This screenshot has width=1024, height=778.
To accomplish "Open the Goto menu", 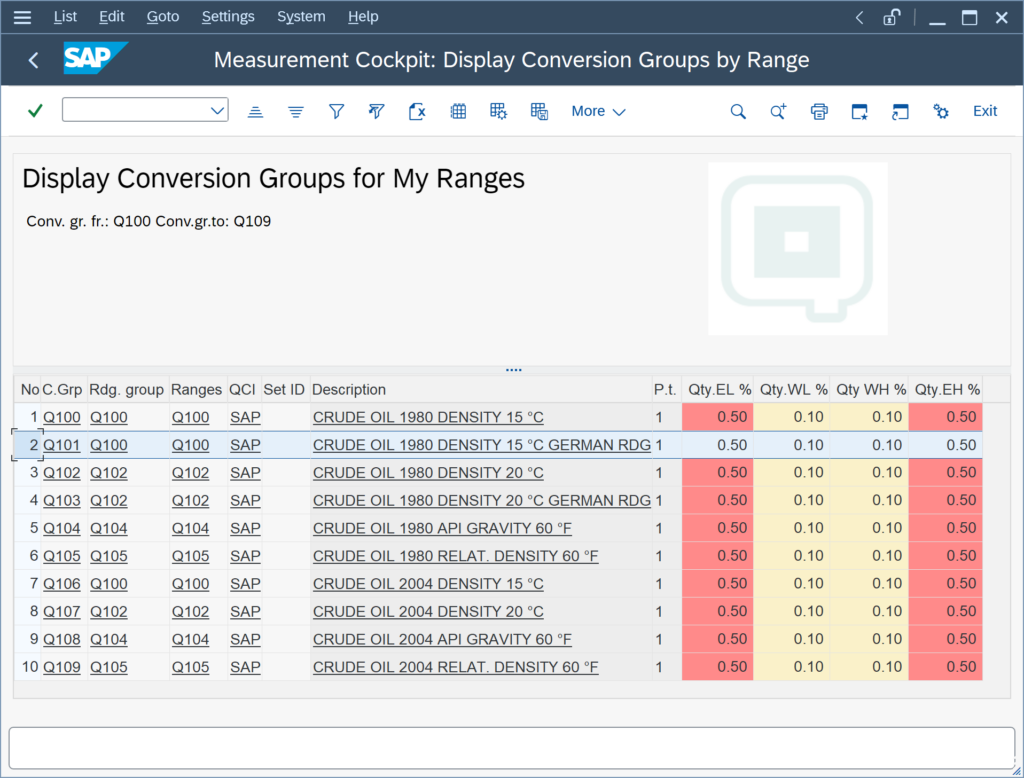I will (x=163, y=17).
